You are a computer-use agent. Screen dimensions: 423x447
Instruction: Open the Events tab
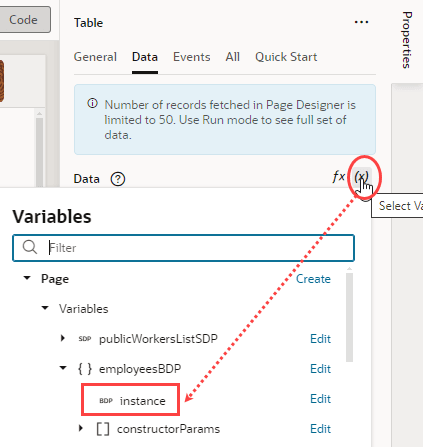coord(192,57)
